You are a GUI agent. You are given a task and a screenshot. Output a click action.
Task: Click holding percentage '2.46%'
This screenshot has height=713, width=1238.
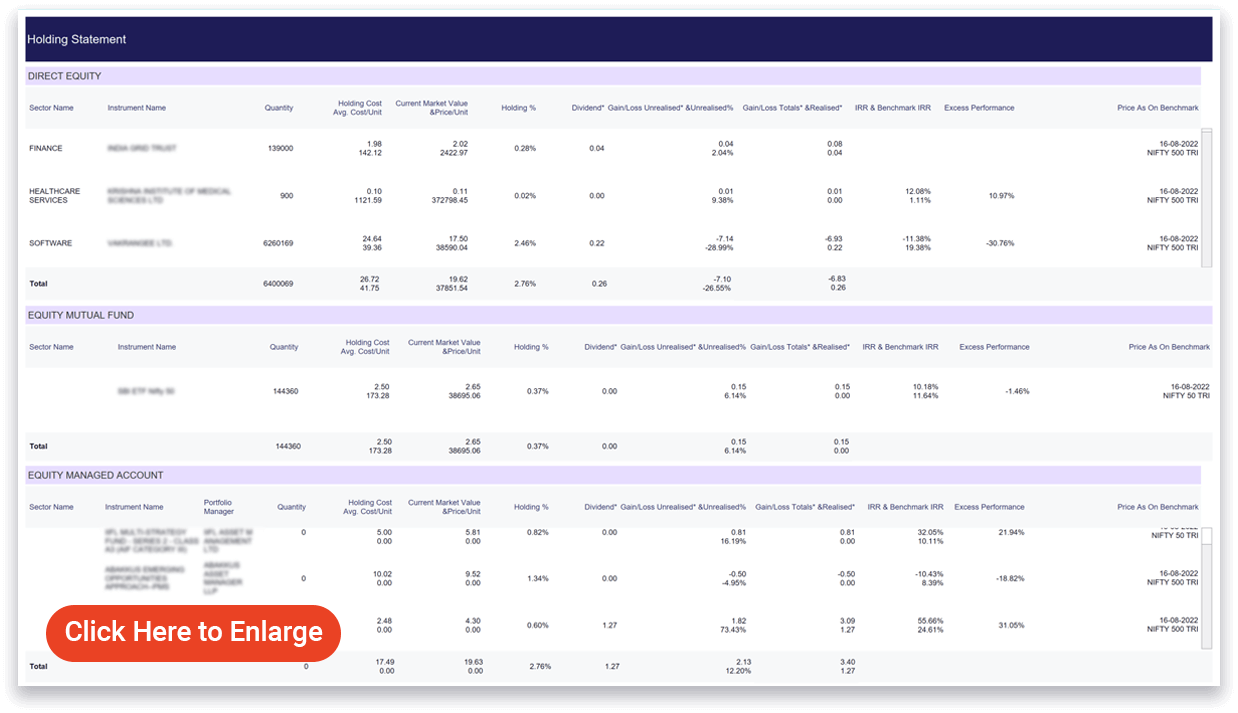[525, 243]
